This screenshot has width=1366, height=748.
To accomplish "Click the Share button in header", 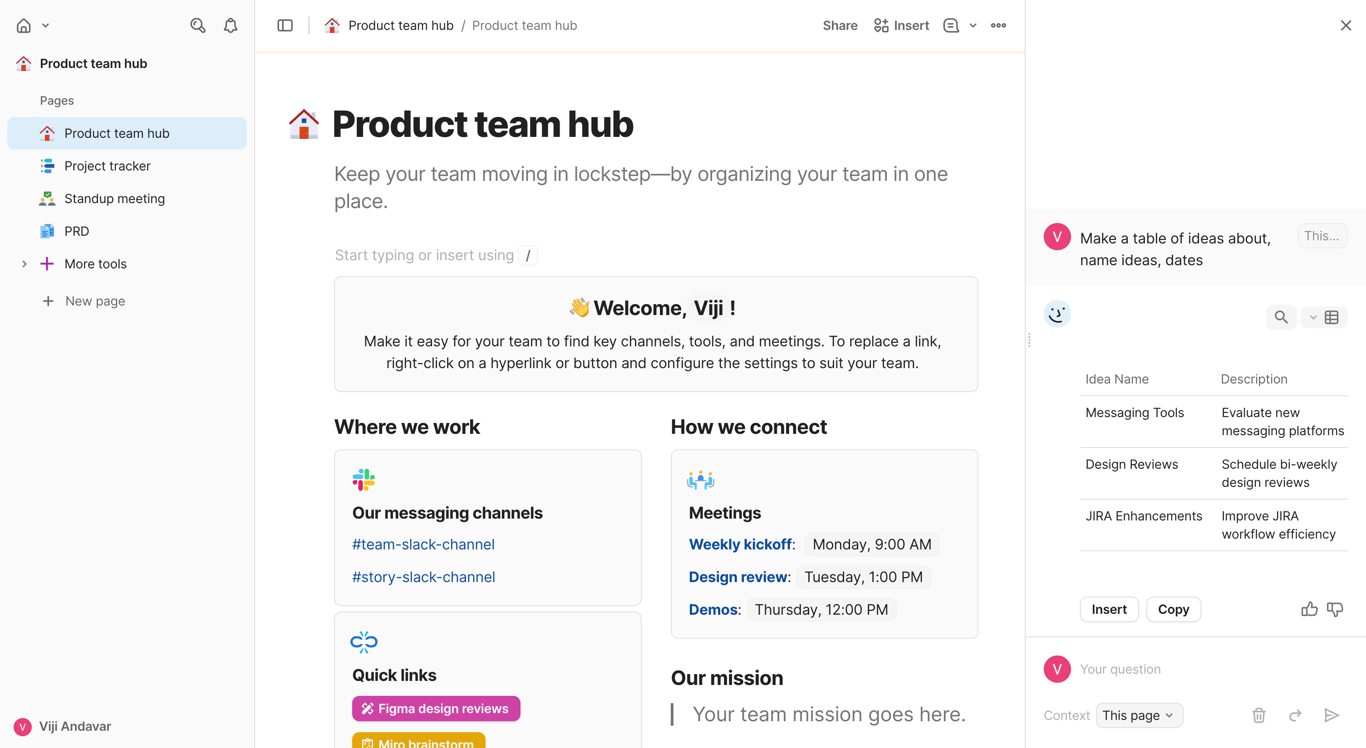I will 840,26.
